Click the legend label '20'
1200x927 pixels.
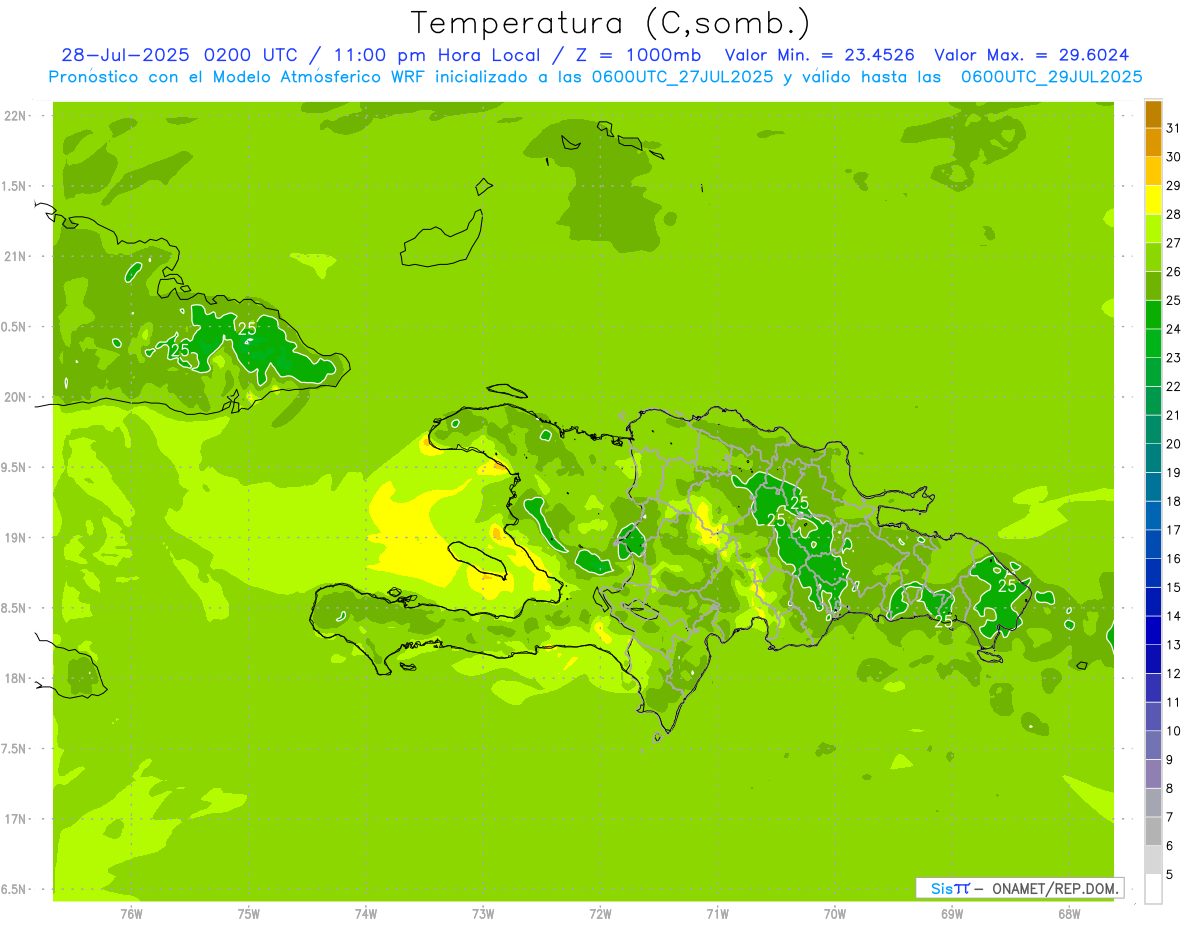pyautogui.click(x=1173, y=443)
